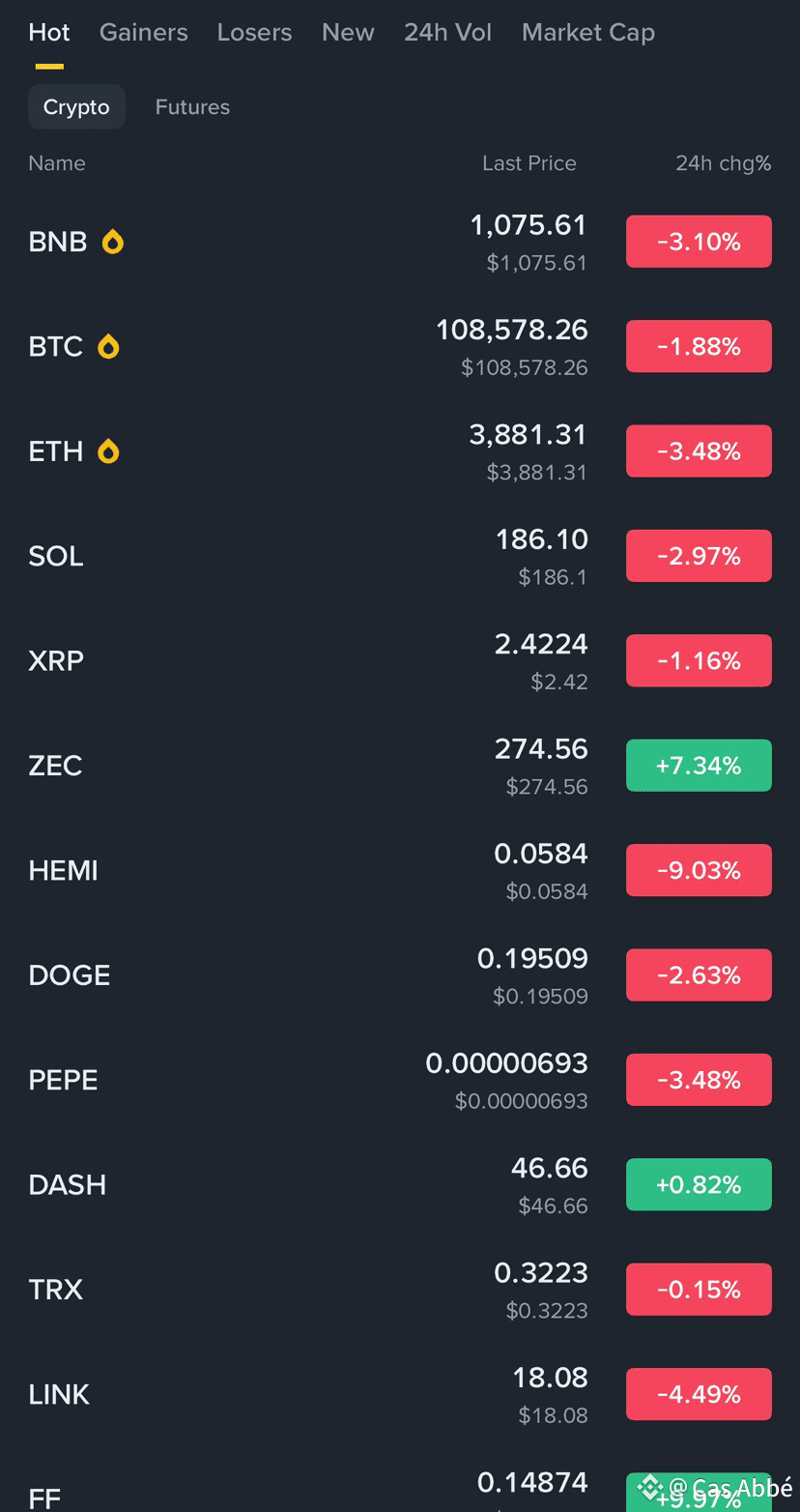The image size is (800, 1512).
Task: Tap the hot flame icon beside ETH
Action: [108, 451]
